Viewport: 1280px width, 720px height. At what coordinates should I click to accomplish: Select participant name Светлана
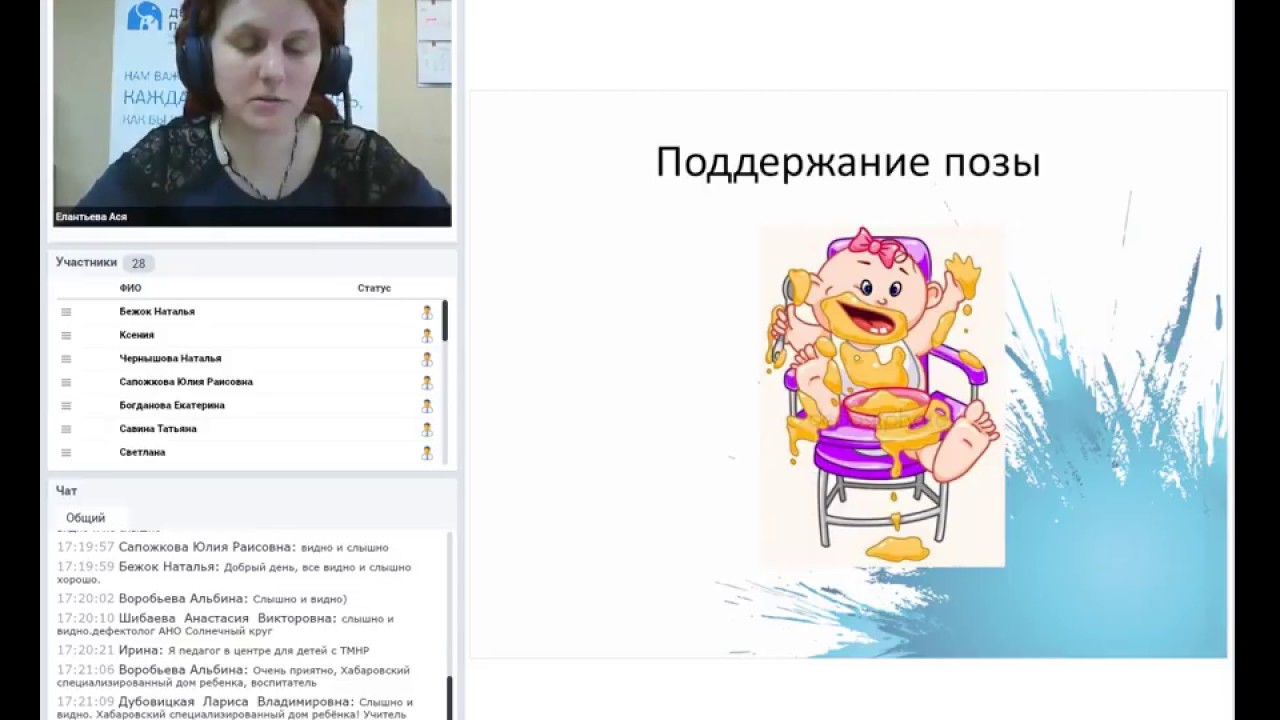click(x=142, y=452)
